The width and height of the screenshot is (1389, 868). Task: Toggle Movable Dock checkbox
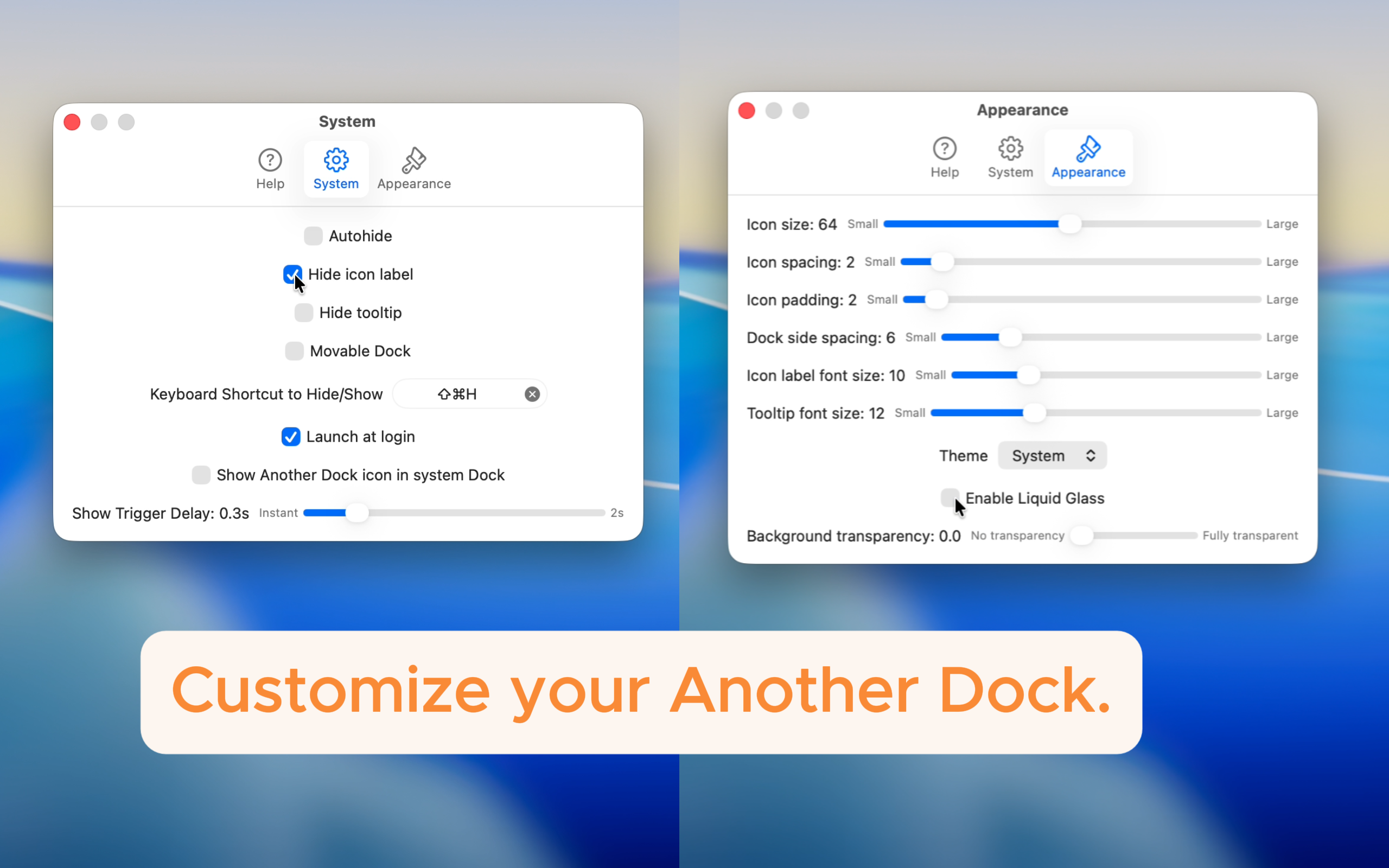pyautogui.click(x=295, y=351)
